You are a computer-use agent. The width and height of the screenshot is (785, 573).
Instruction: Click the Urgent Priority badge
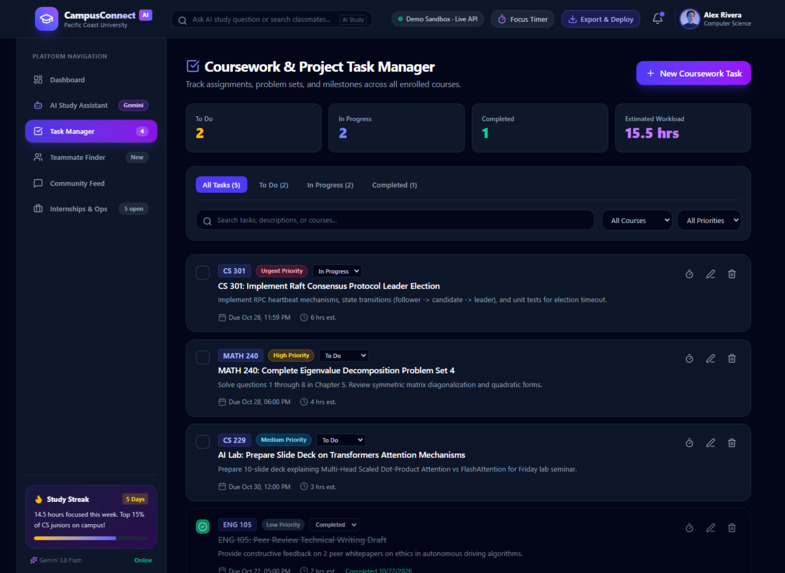point(282,271)
